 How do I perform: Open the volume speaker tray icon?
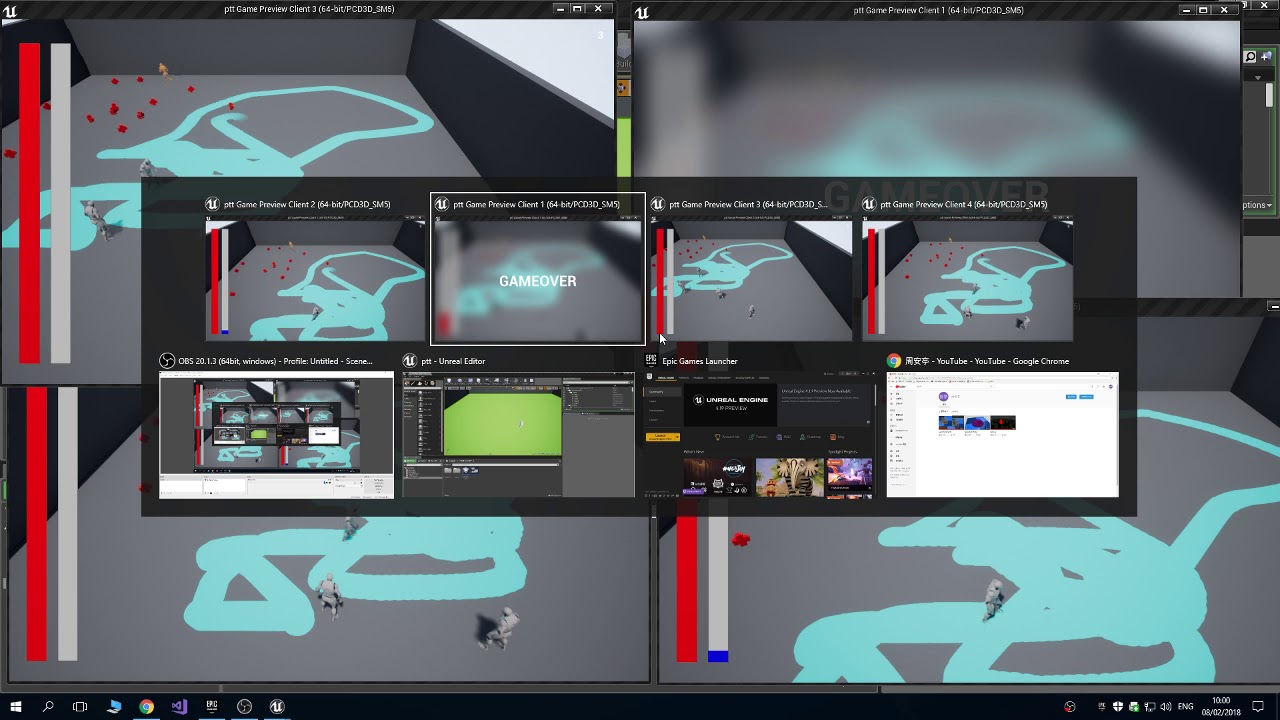pos(1166,707)
